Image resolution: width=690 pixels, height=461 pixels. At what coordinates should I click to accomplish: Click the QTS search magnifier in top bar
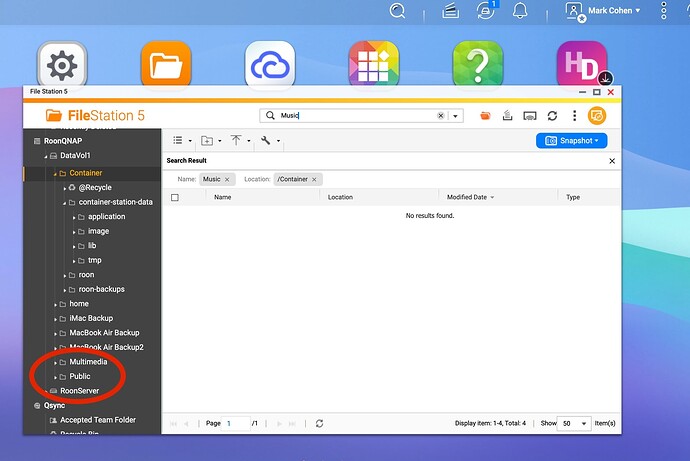click(x=397, y=10)
